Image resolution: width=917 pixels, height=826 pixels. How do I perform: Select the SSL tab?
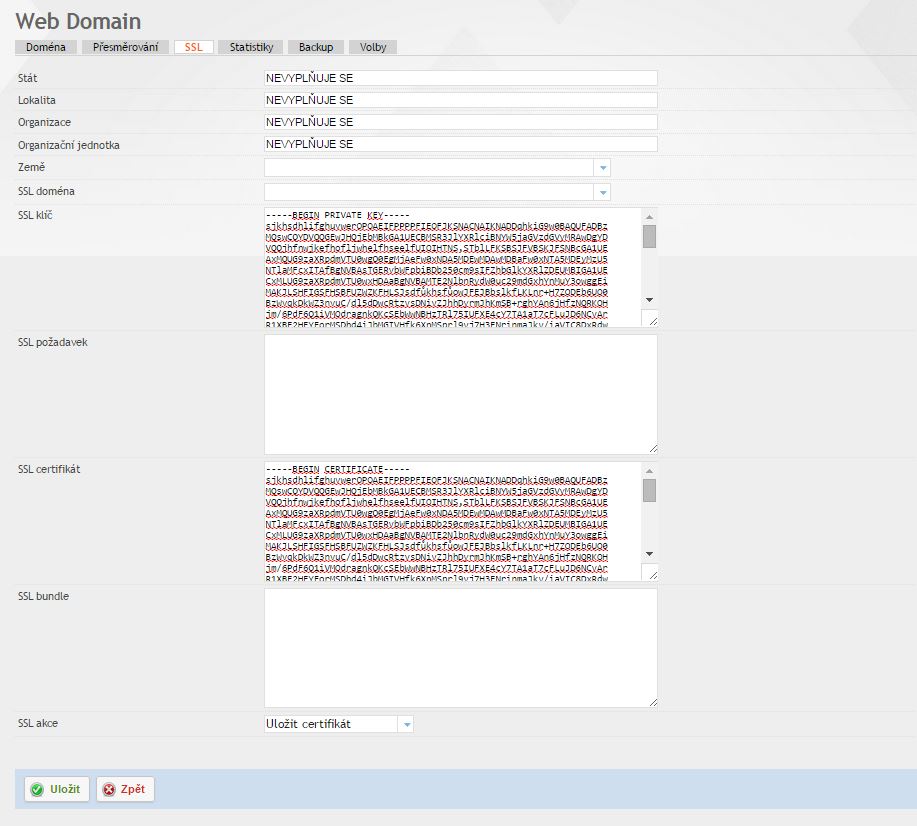[193, 47]
